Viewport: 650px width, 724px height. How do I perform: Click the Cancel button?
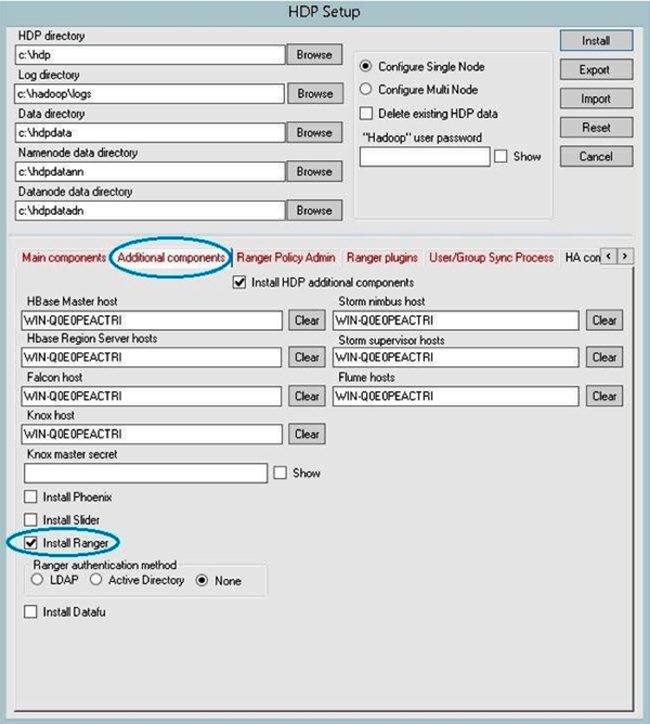tap(596, 157)
